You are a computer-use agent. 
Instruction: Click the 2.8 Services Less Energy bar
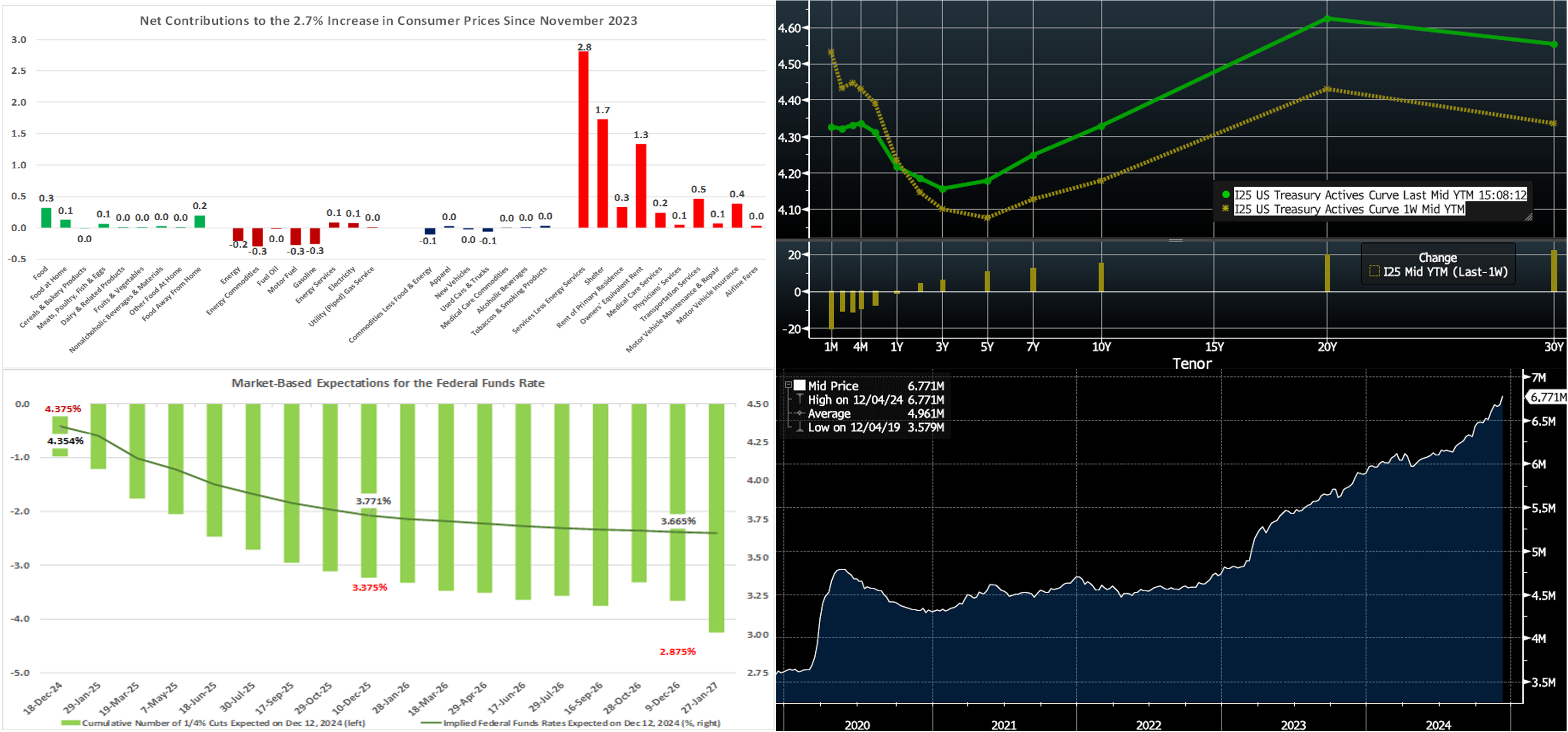(x=583, y=139)
